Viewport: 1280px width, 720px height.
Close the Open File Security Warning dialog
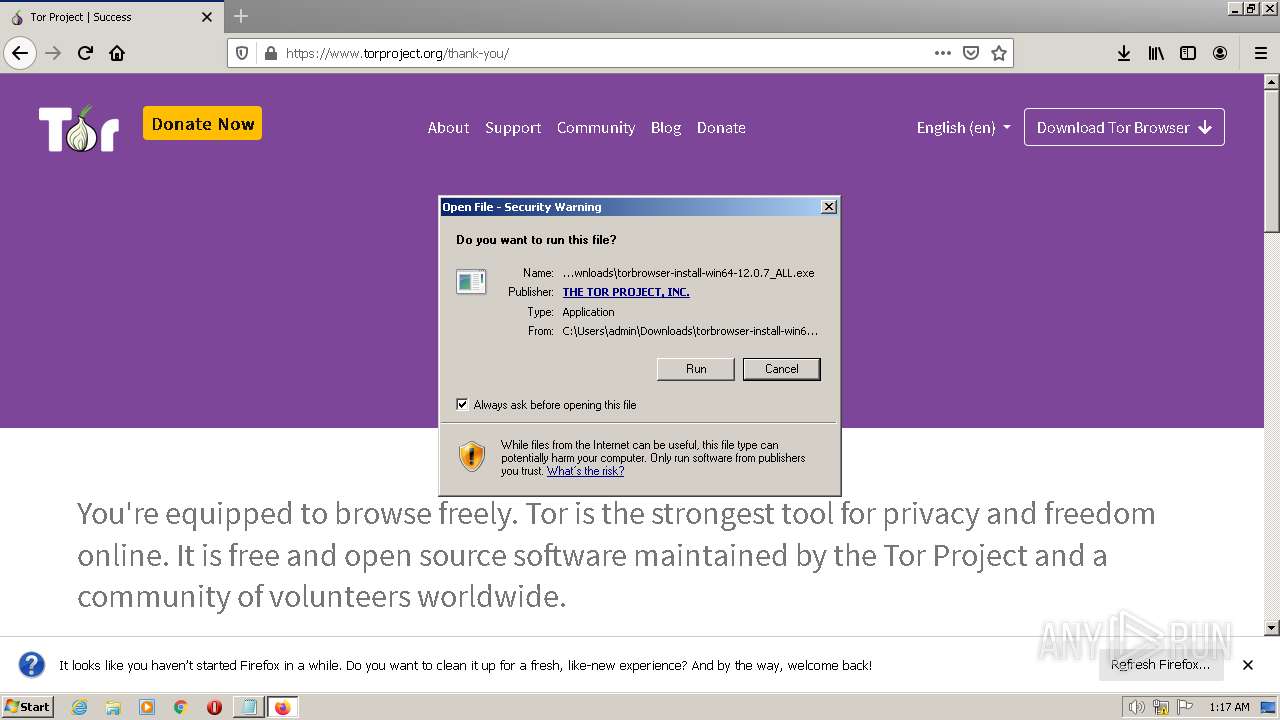point(828,207)
